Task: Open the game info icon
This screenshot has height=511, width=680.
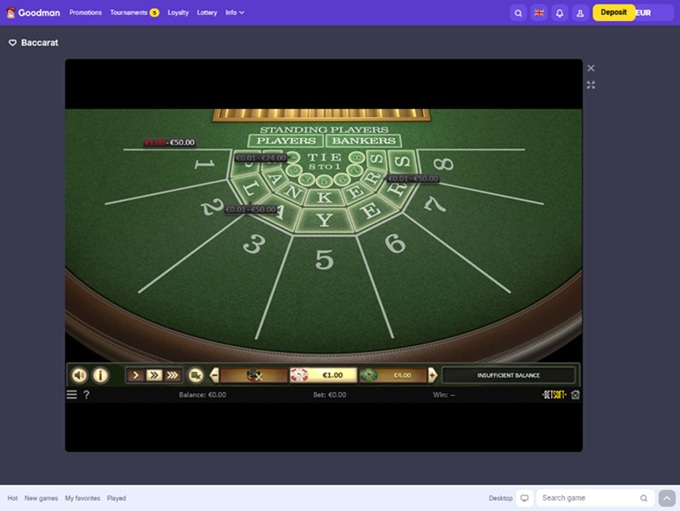Action: [100, 375]
